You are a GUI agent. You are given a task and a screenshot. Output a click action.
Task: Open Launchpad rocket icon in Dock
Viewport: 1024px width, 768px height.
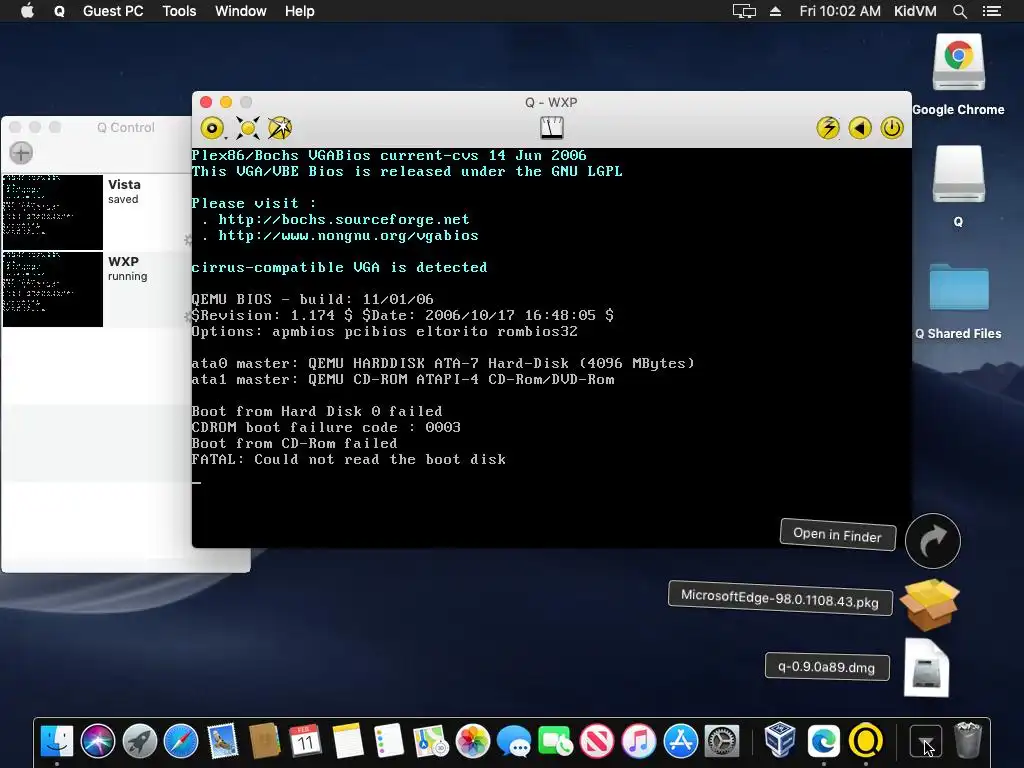tap(140, 741)
